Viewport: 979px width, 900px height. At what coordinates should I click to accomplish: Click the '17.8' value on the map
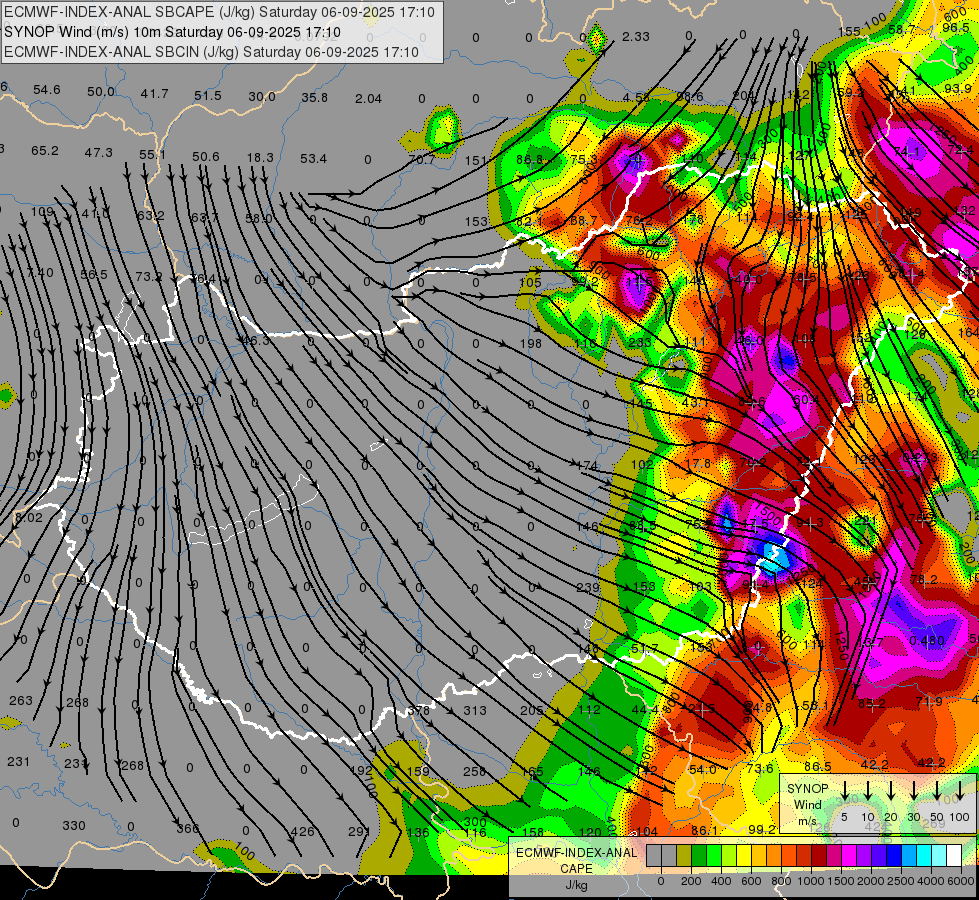click(x=698, y=463)
